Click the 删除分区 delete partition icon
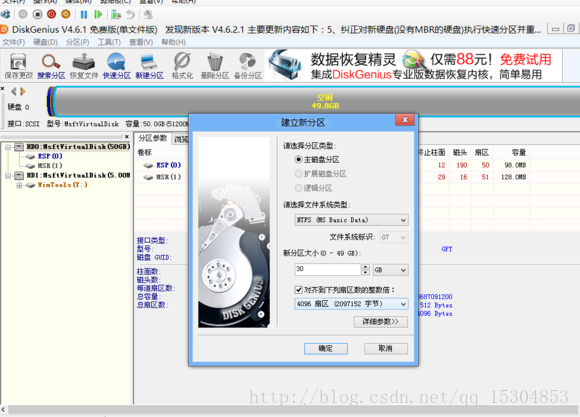The height and width of the screenshot is (417, 580). [x=215, y=66]
